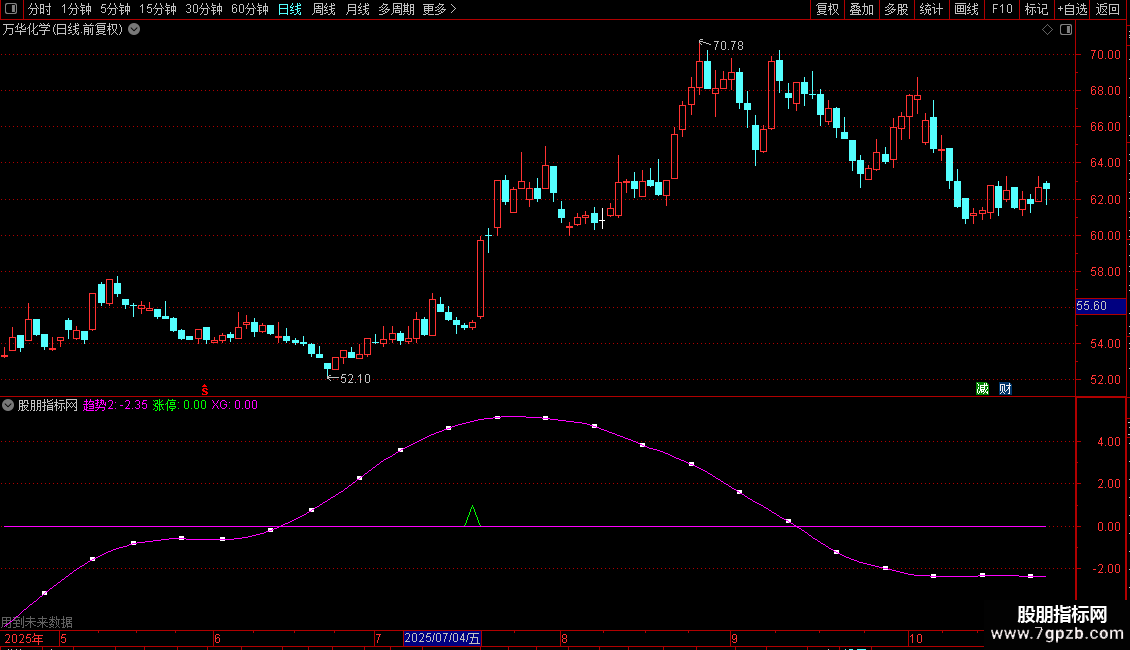Open the 多股 multi-stock view
Viewport: 1130px width, 650px height.
tap(897, 9)
